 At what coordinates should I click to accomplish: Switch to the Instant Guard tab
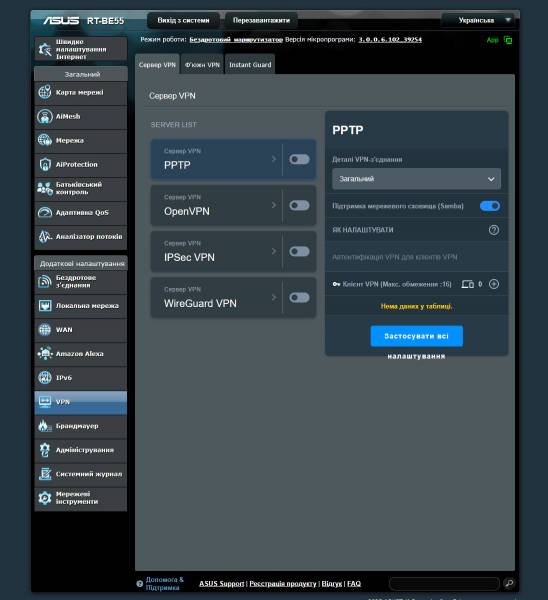(250, 64)
